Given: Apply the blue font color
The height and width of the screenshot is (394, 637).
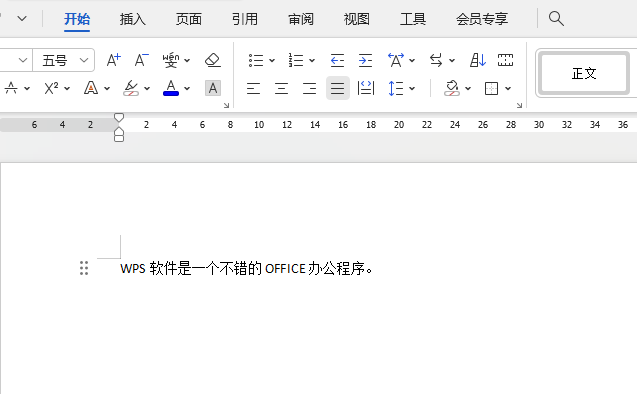Looking at the screenshot, I should [x=171, y=88].
